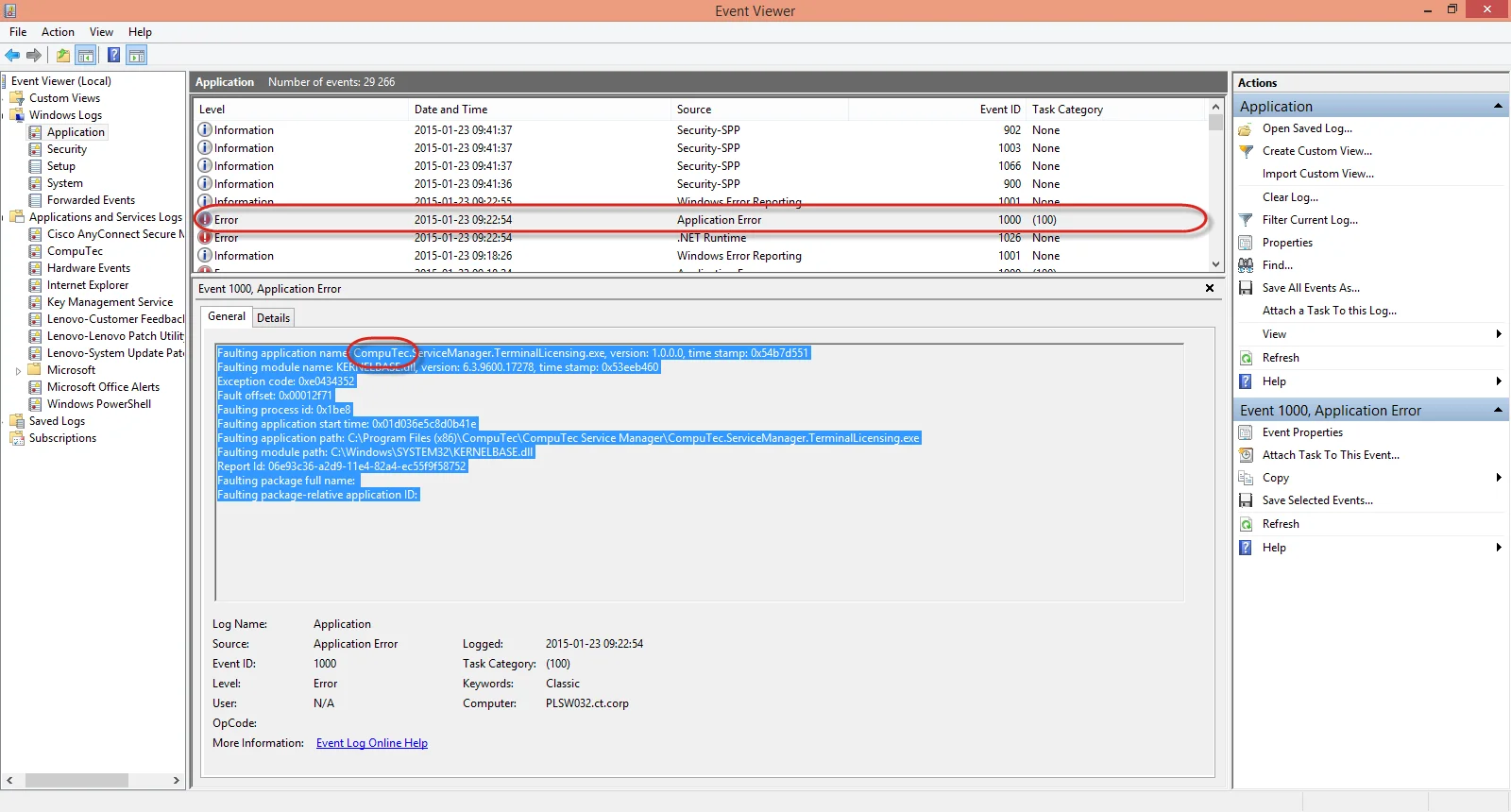Click the Back arrow toolbar icon

tap(12, 55)
